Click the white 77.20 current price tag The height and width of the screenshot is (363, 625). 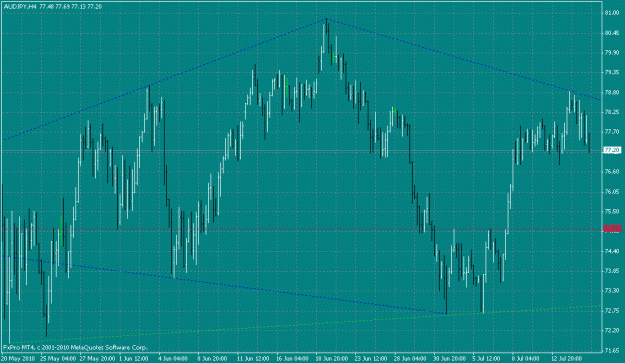[x=612, y=150]
